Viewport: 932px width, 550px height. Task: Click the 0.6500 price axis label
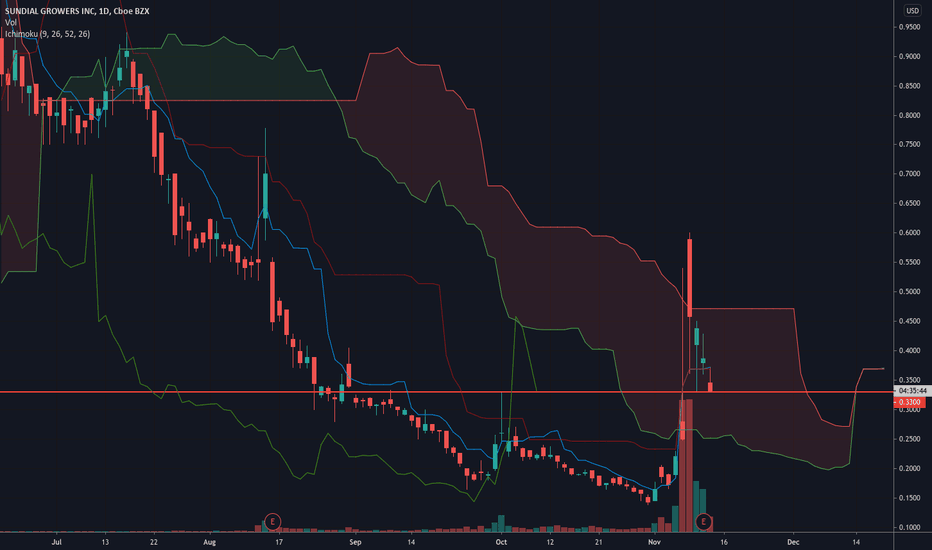coord(909,203)
